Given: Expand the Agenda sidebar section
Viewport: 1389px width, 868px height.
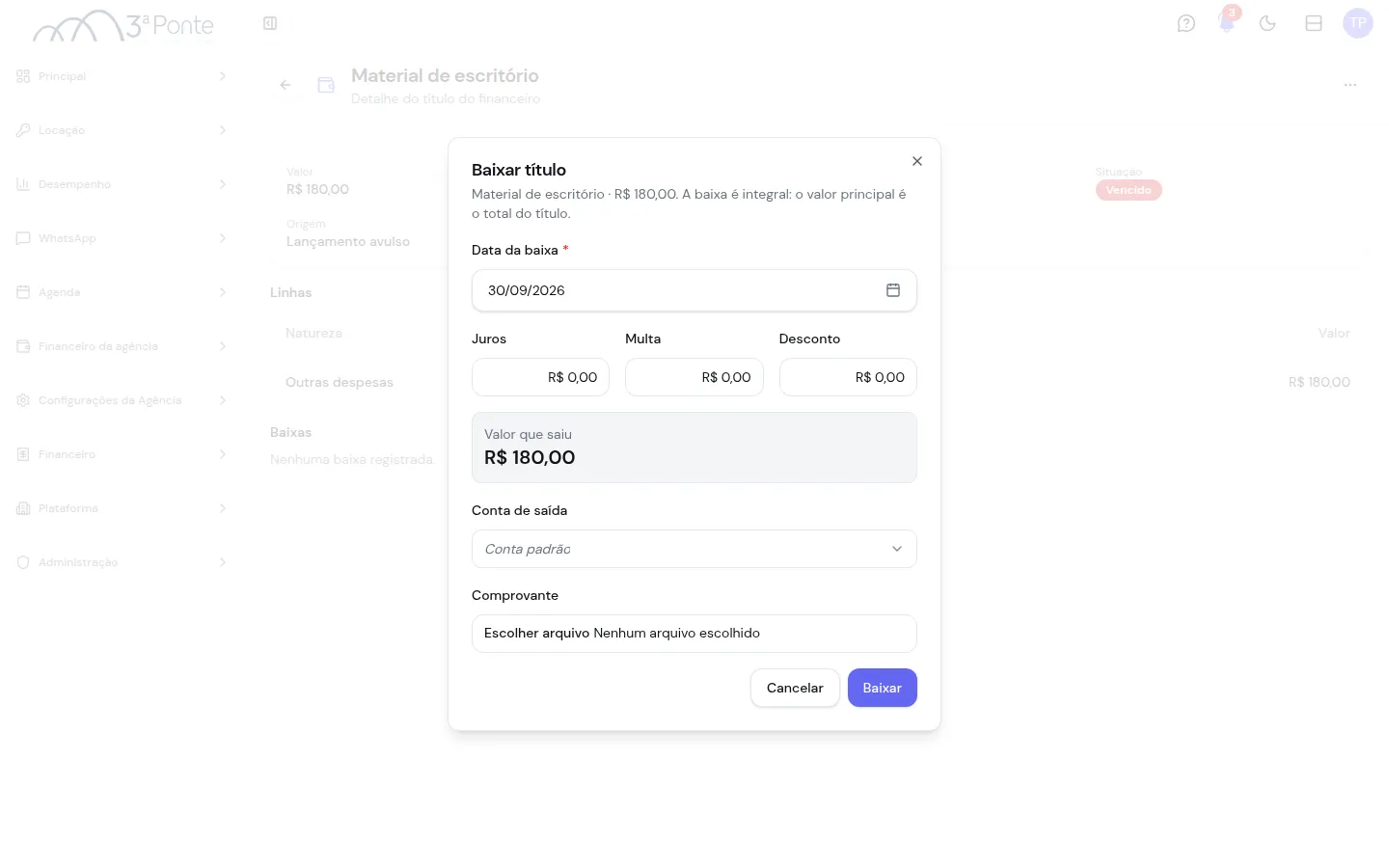Looking at the screenshot, I should pos(122,292).
